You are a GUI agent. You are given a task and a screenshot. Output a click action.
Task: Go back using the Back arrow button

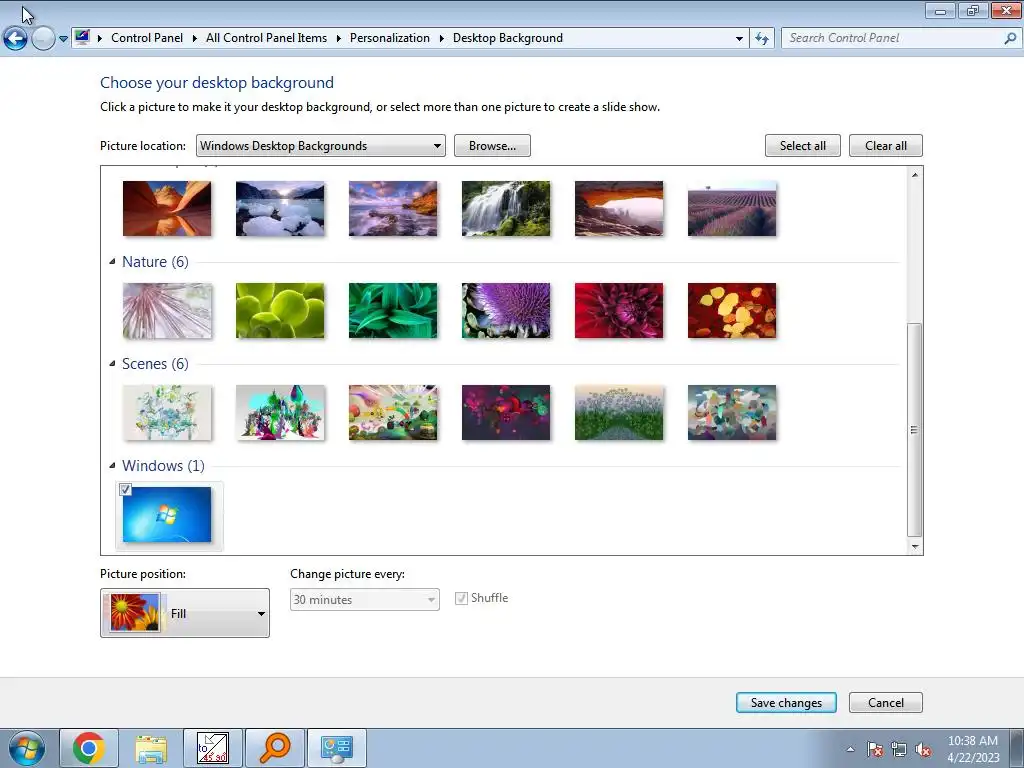coord(16,39)
